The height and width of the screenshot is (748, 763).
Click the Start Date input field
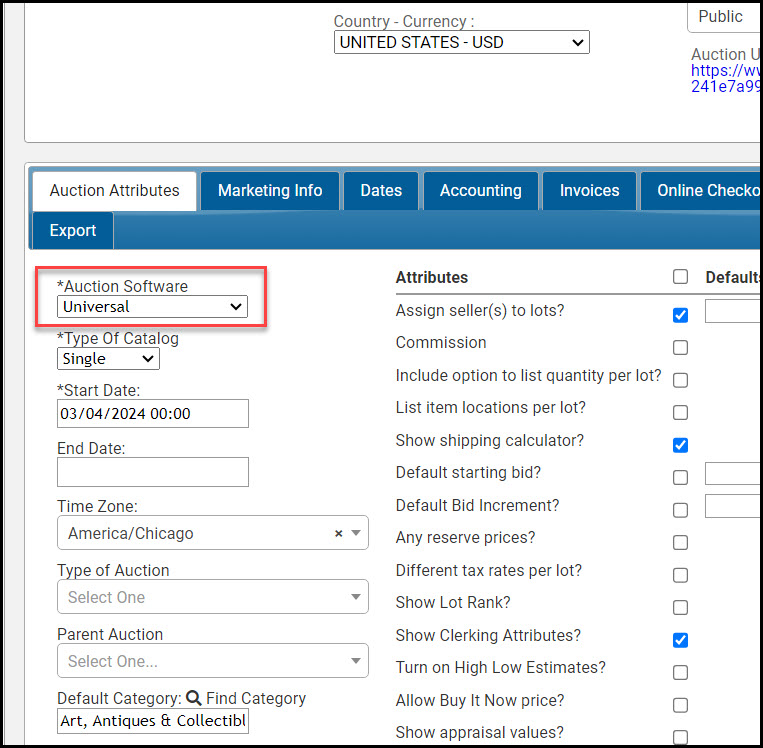[152, 414]
